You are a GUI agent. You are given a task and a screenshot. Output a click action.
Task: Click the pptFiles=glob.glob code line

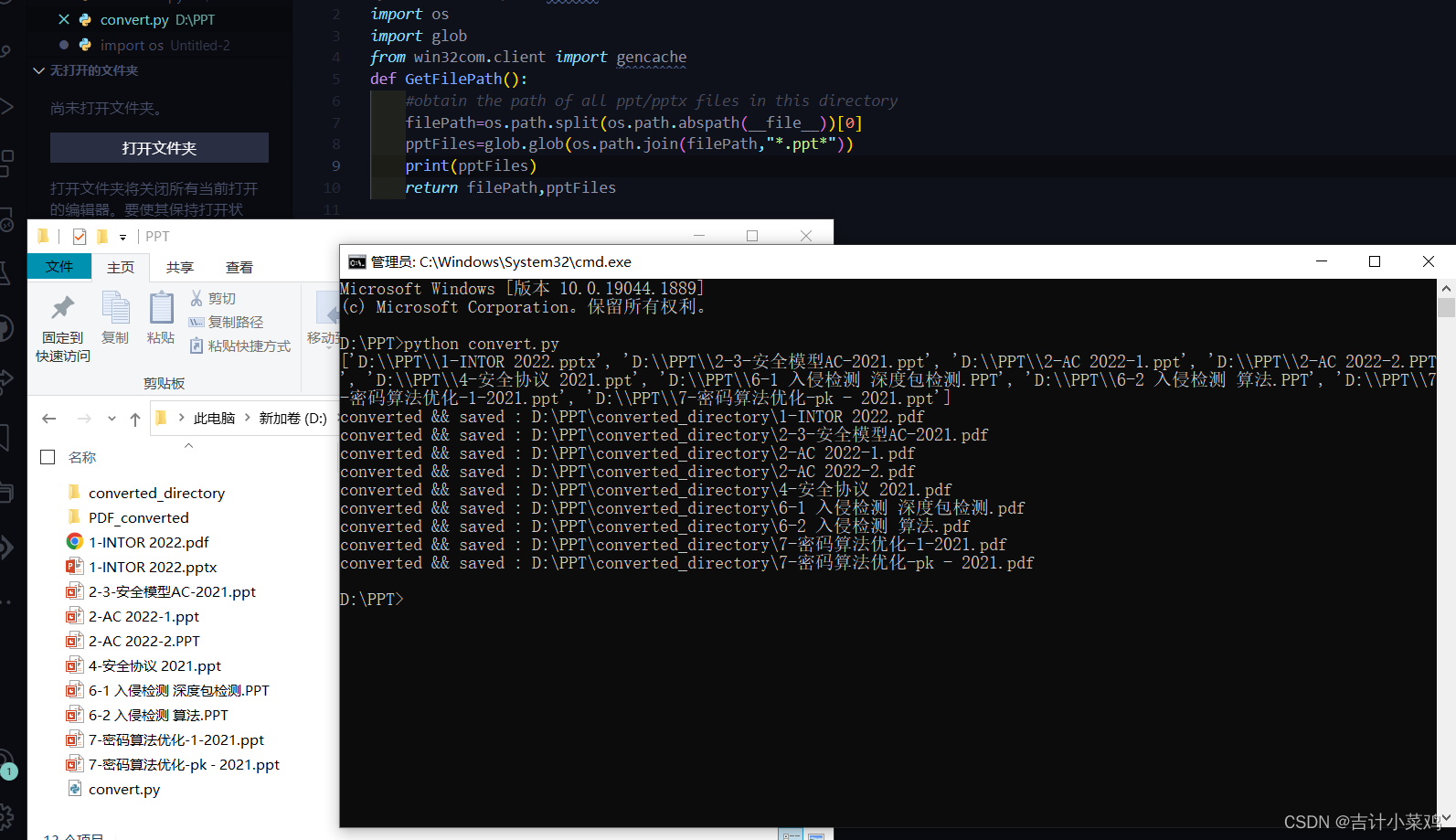tap(630, 144)
